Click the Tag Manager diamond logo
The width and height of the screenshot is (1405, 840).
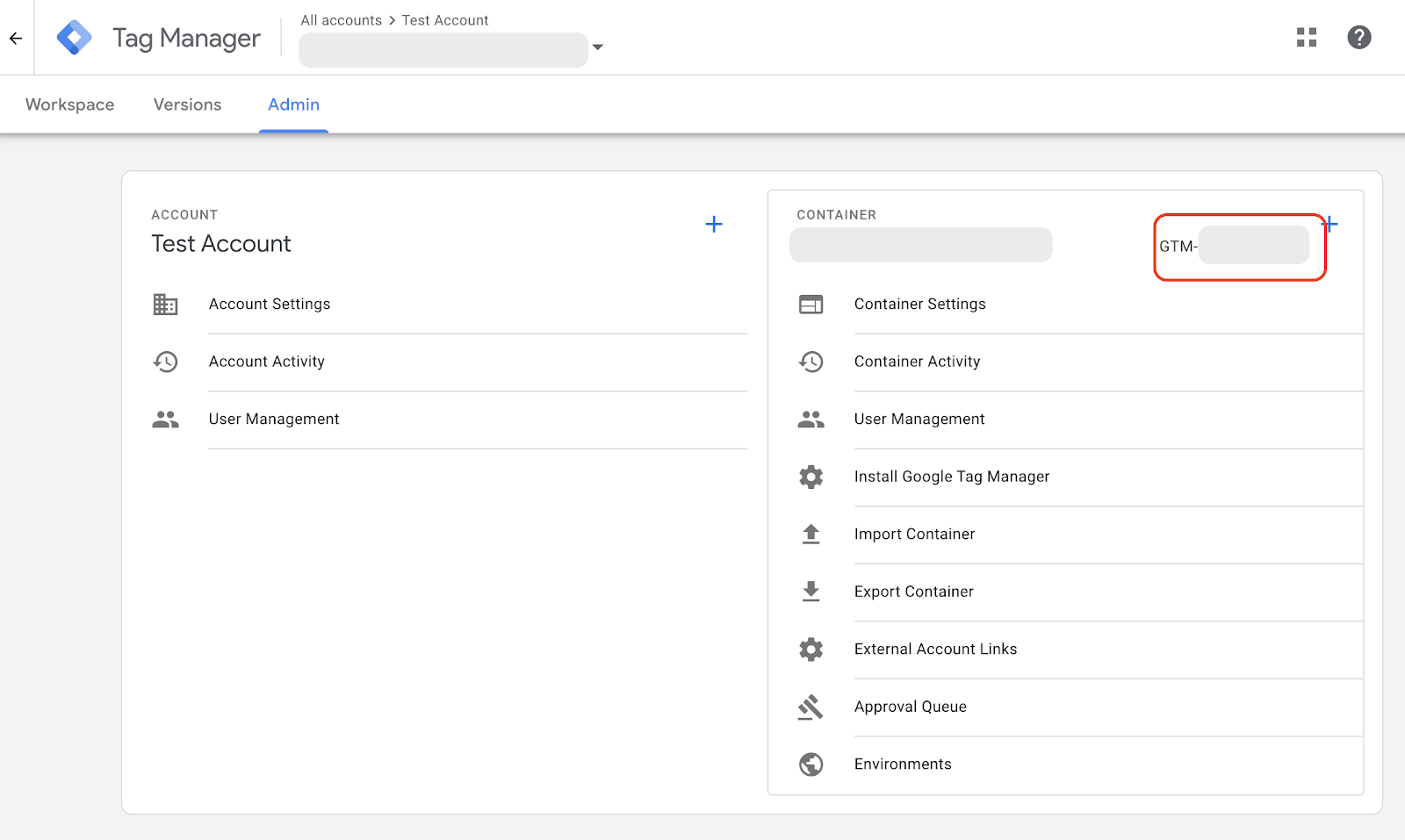(75, 38)
